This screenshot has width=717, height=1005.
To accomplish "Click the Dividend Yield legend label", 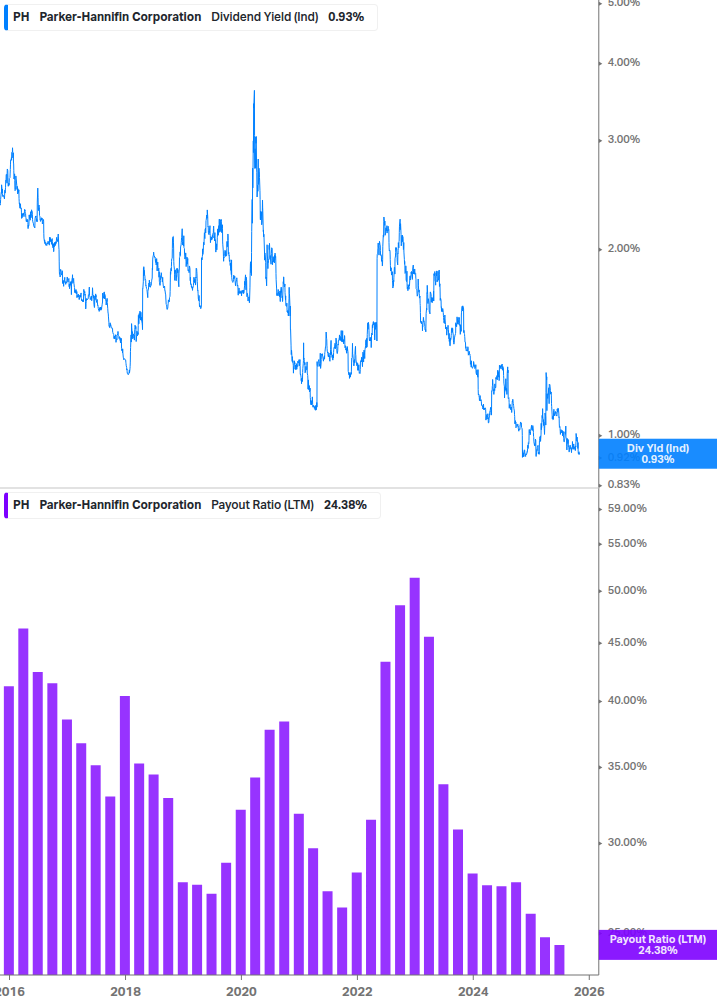I will pos(265,17).
